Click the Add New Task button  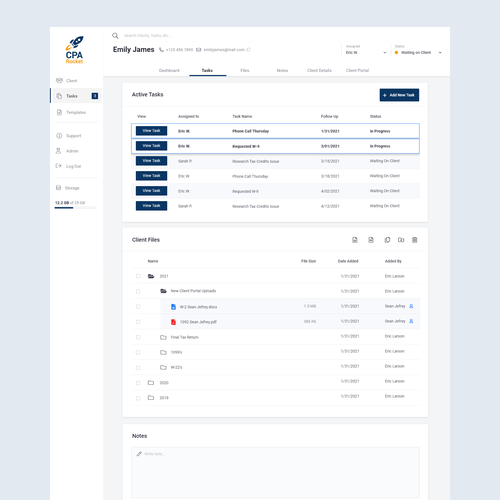(x=399, y=95)
